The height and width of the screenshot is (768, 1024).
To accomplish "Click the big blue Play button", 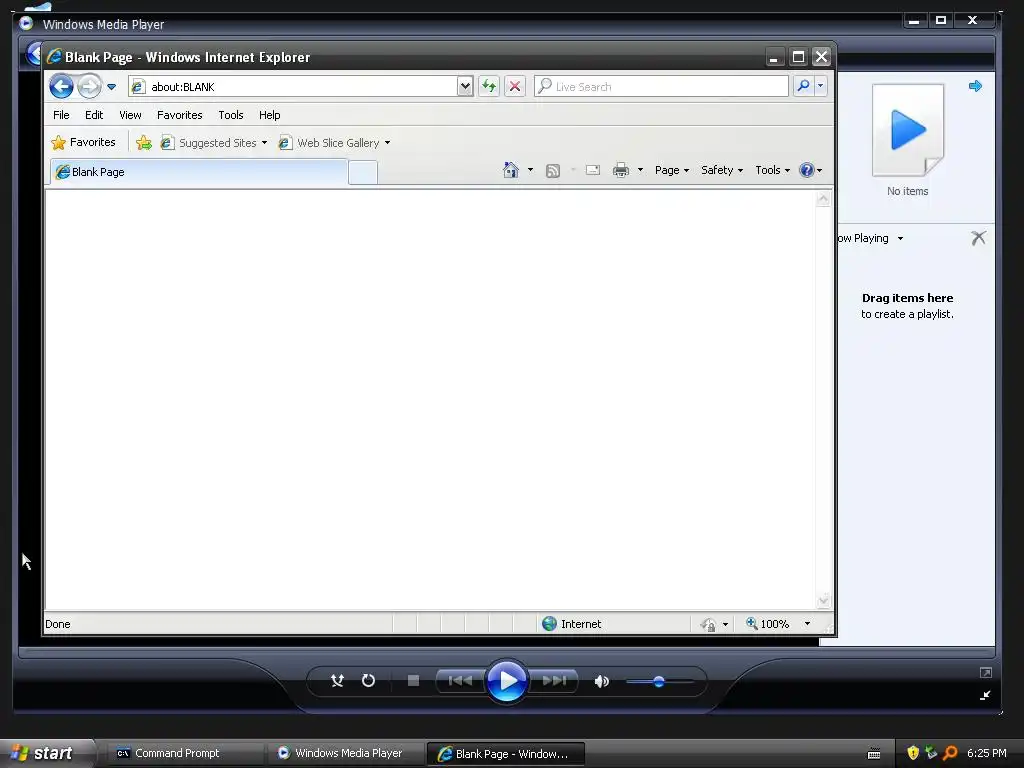I will [507, 681].
